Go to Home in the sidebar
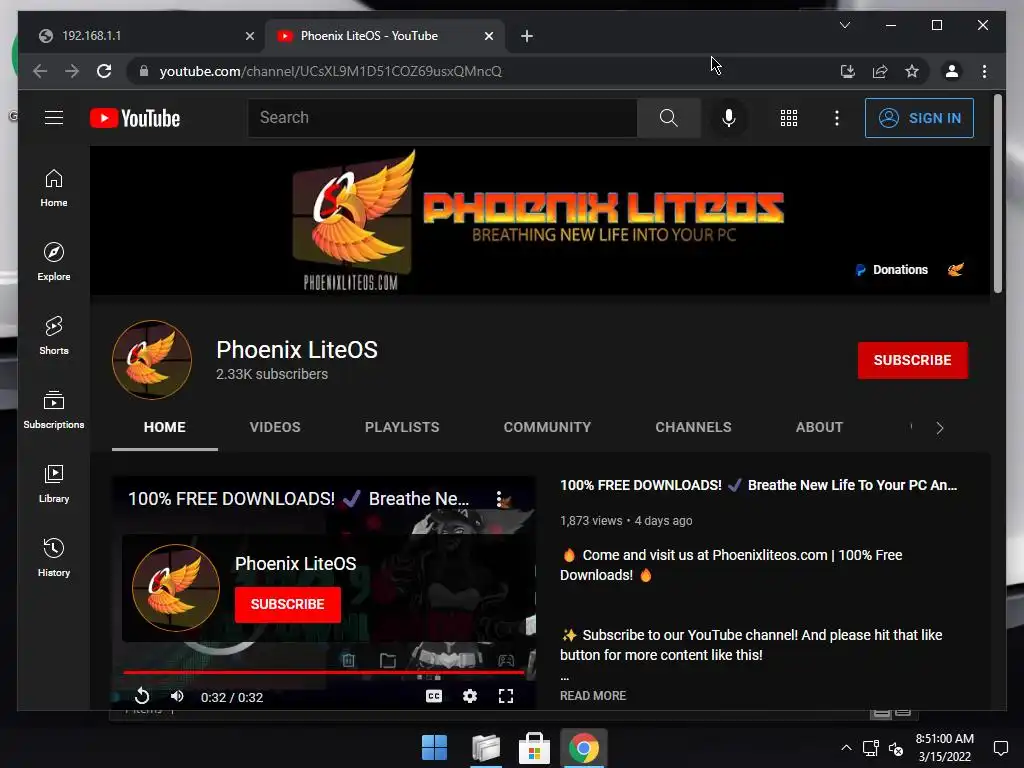Screen dimensions: 1024x768 54,188
